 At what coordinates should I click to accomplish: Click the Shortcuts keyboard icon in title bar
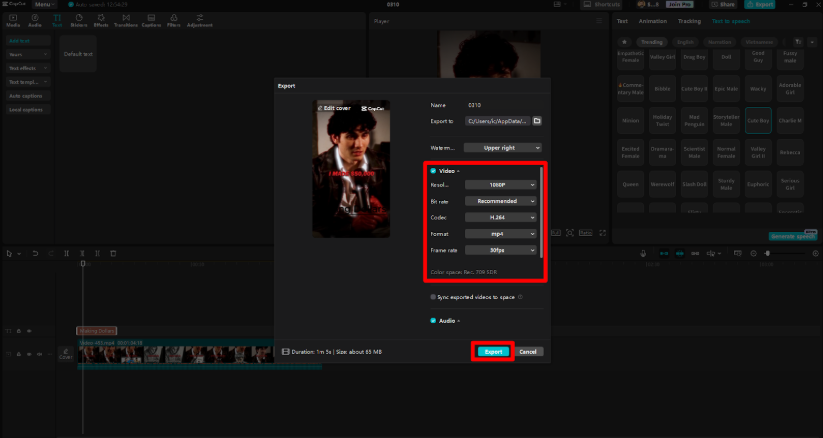coord(587,4)
